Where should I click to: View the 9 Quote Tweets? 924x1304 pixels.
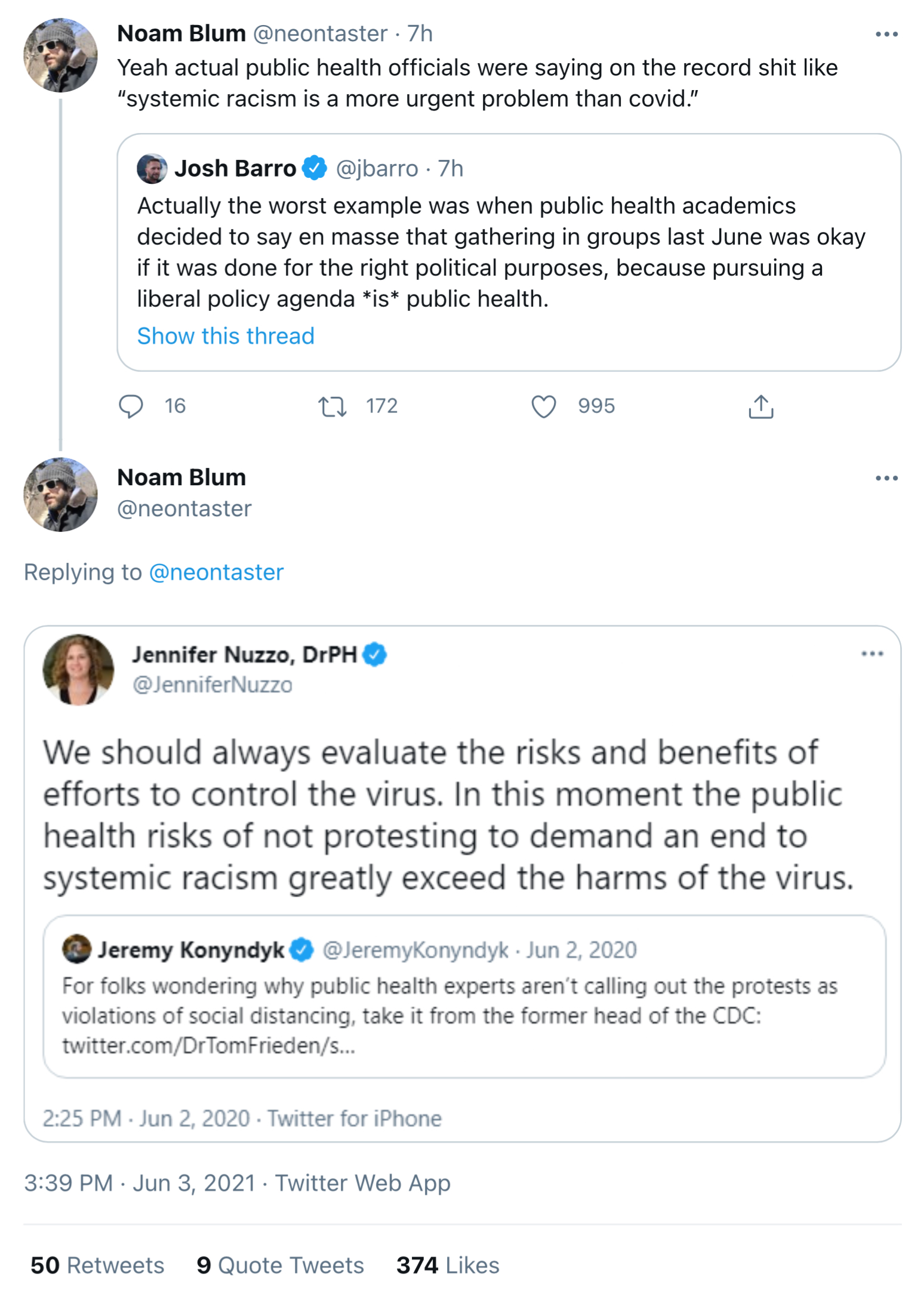click(x=280, y=1265)
